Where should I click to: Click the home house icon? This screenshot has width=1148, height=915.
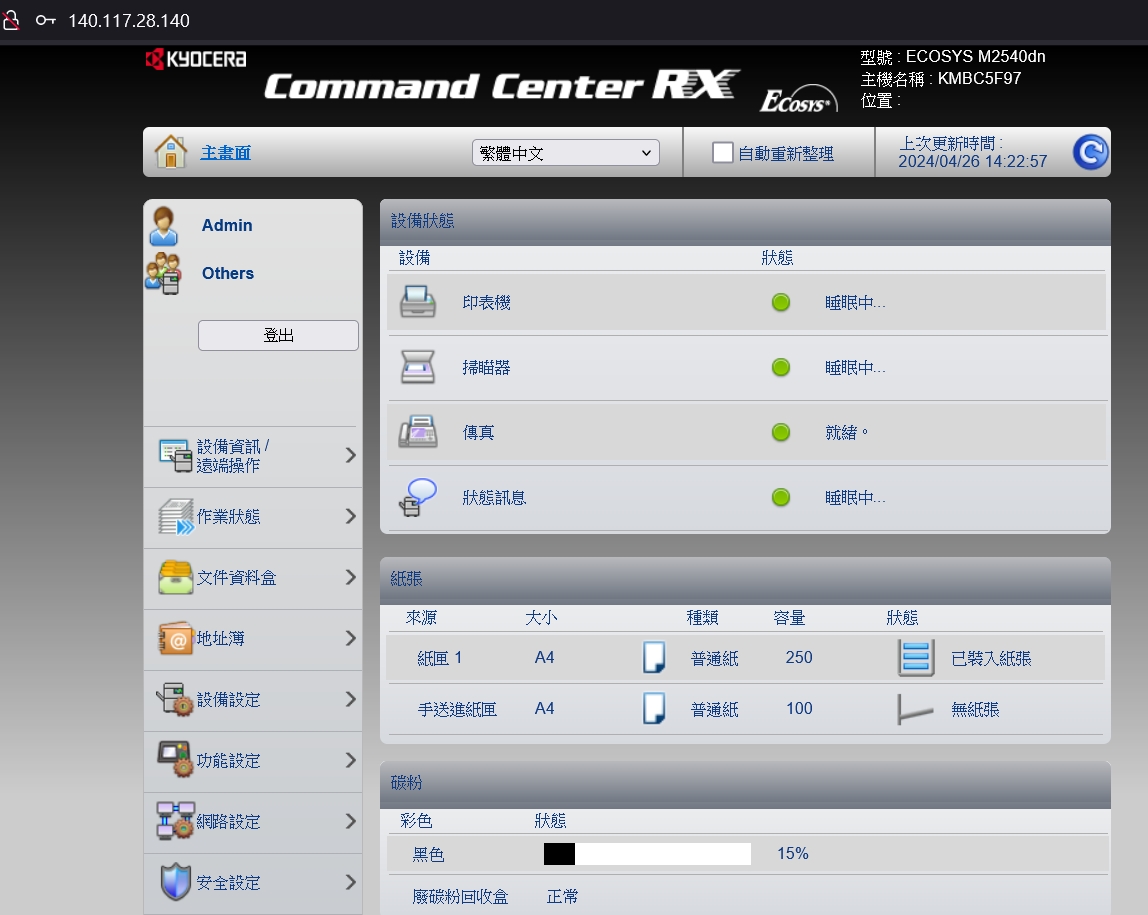pos(171,152)
